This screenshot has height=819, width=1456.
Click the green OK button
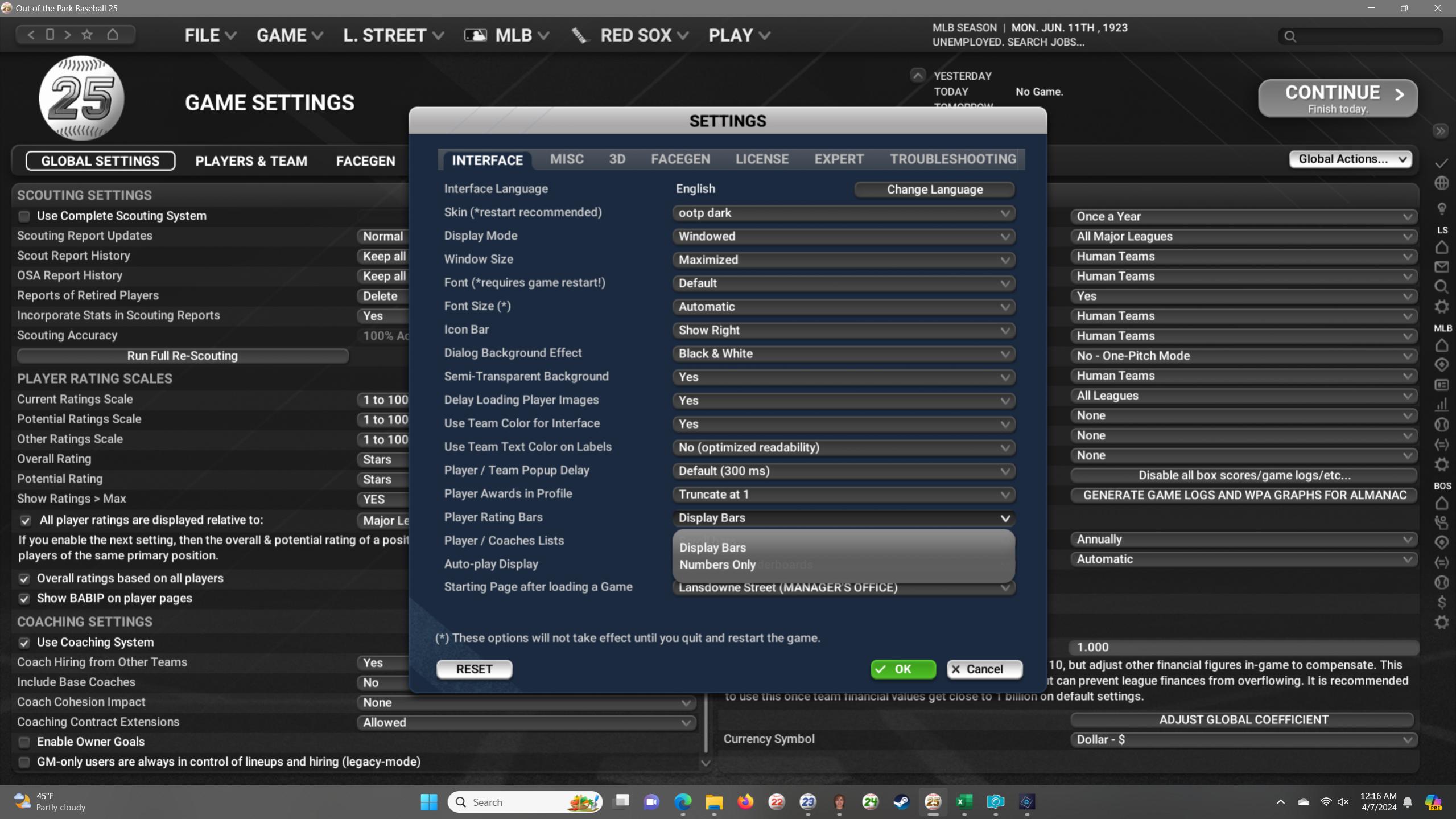902,669
